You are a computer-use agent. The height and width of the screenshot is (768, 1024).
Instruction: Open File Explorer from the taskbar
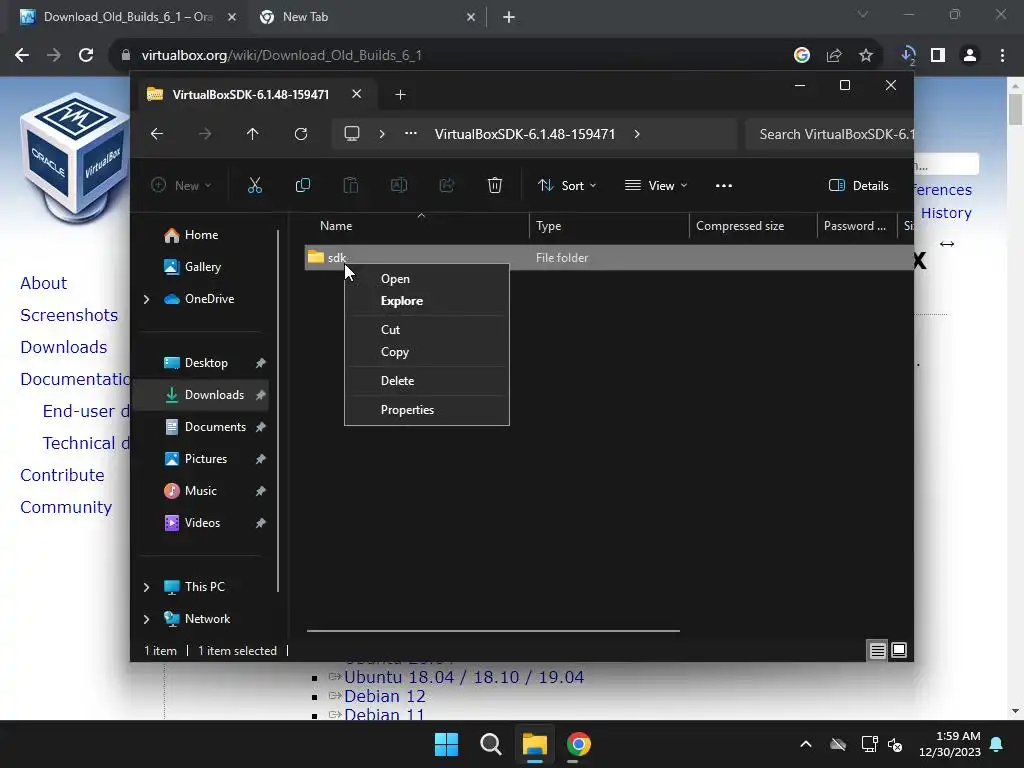click(534, 744)
